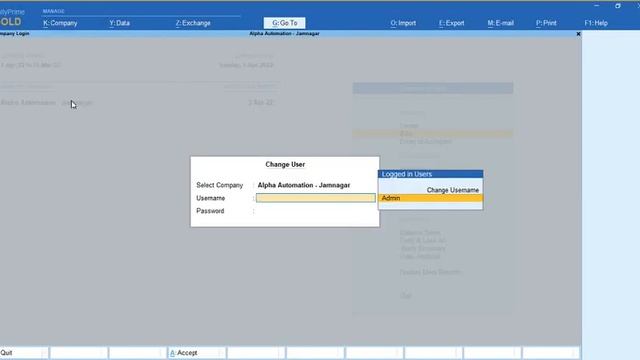Click the Alpha Automation - Jamnagar title bar text
The width and height of the screenshot is (640, 360).
tap(284, 33)
